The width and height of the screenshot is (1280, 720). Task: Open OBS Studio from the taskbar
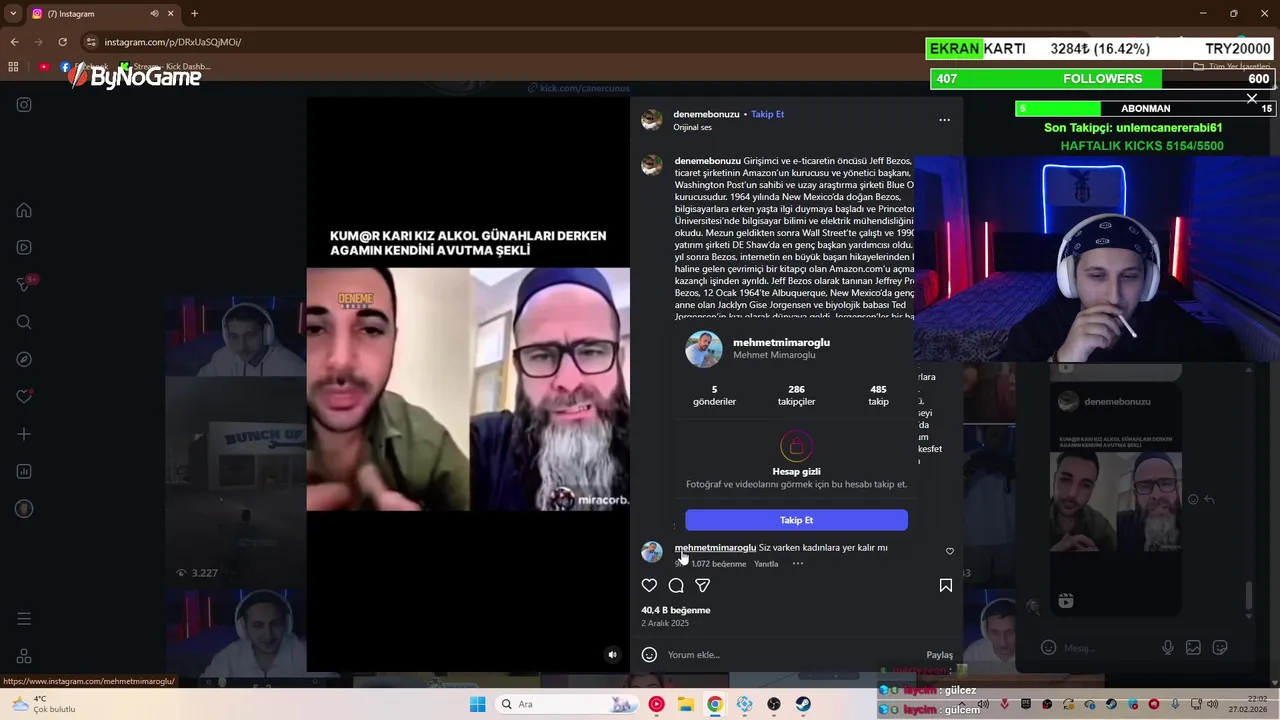click(774, 704)
